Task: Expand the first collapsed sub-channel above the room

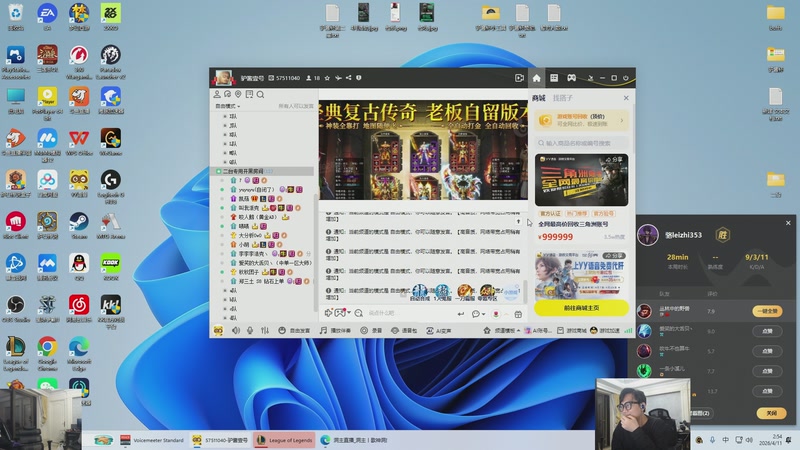Action: (225, 116)
